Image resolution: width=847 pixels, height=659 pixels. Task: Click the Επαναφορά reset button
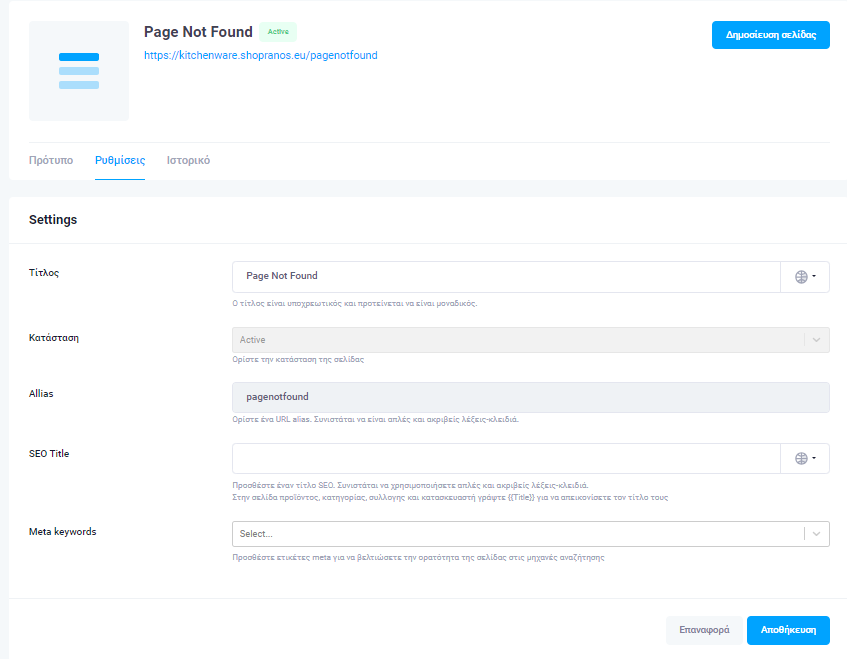pyautogui.click(x=702, y=630)
